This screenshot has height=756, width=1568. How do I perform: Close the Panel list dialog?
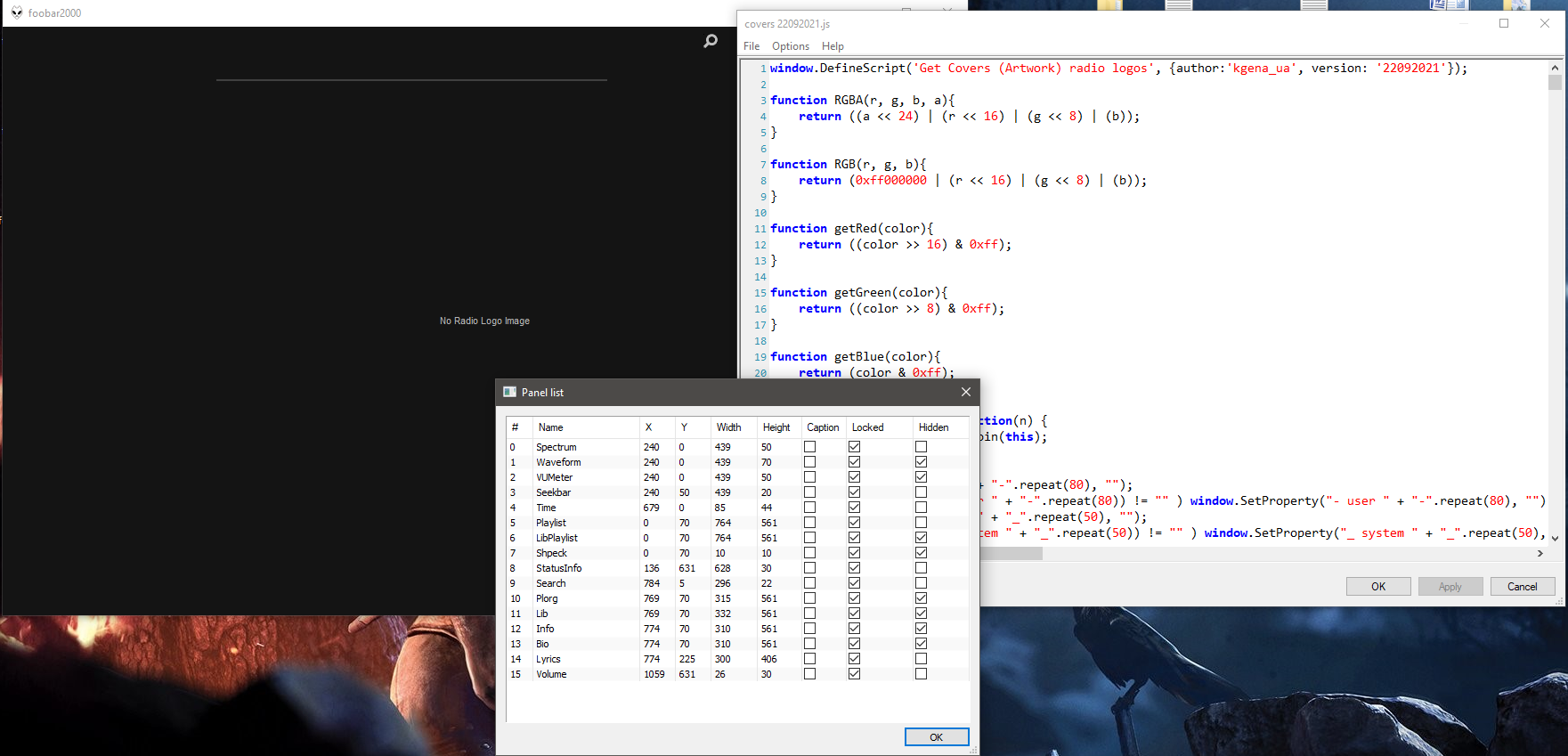point(965,392)
